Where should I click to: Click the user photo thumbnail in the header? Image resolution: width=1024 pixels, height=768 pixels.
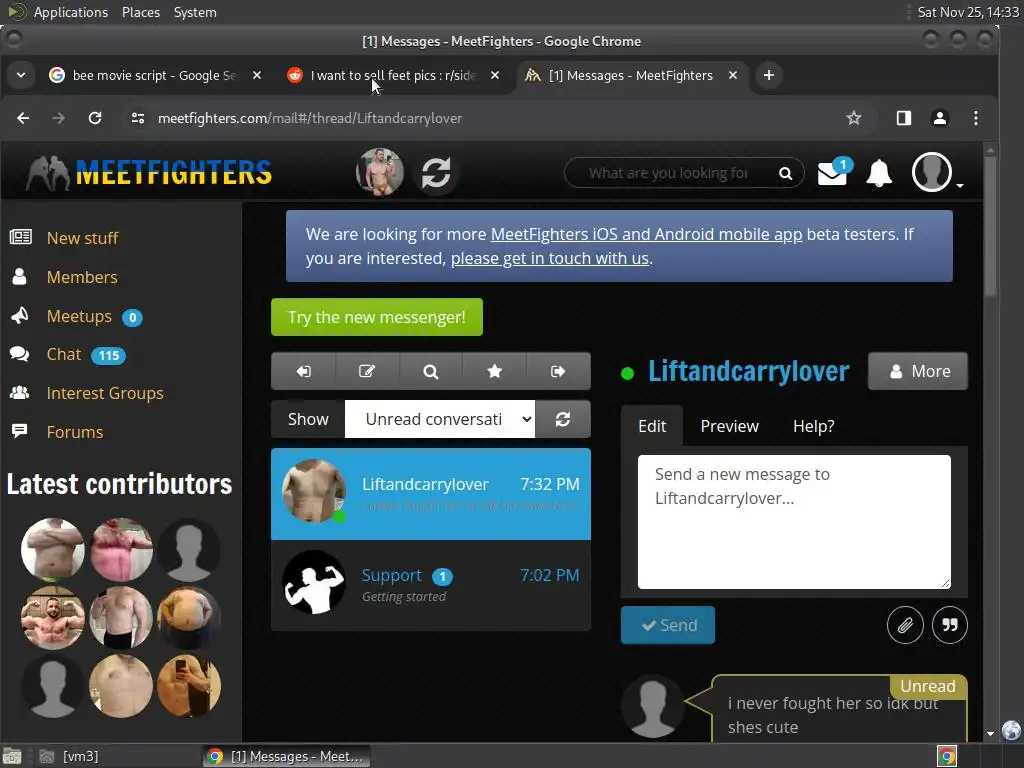(379, 172)
